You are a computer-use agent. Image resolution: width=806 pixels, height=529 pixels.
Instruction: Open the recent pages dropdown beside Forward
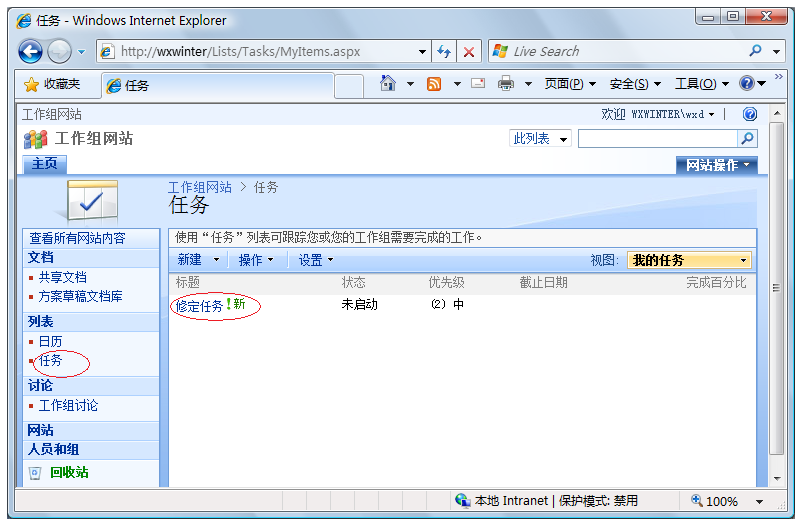81,52
